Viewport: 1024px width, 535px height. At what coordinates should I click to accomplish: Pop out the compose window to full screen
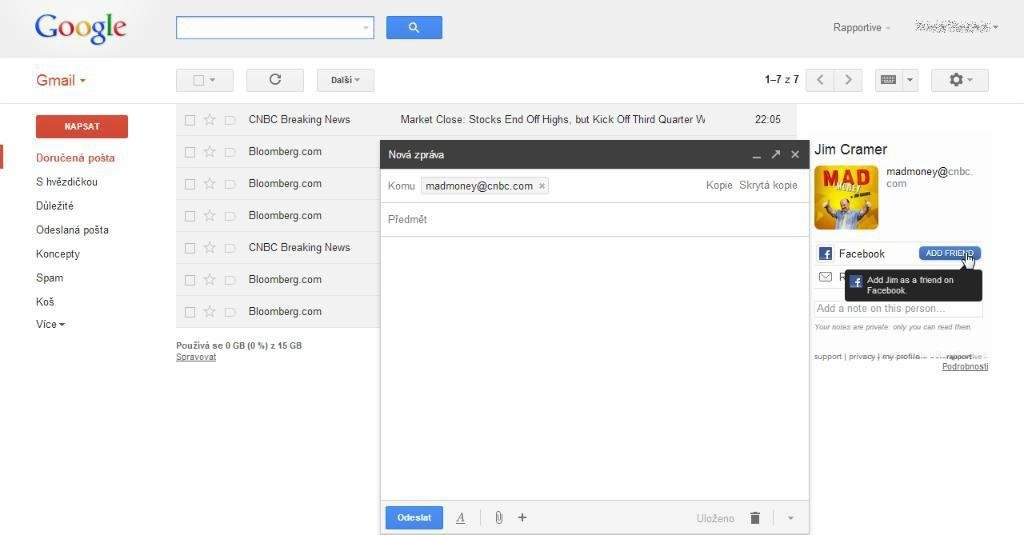[x=775, y=155]
